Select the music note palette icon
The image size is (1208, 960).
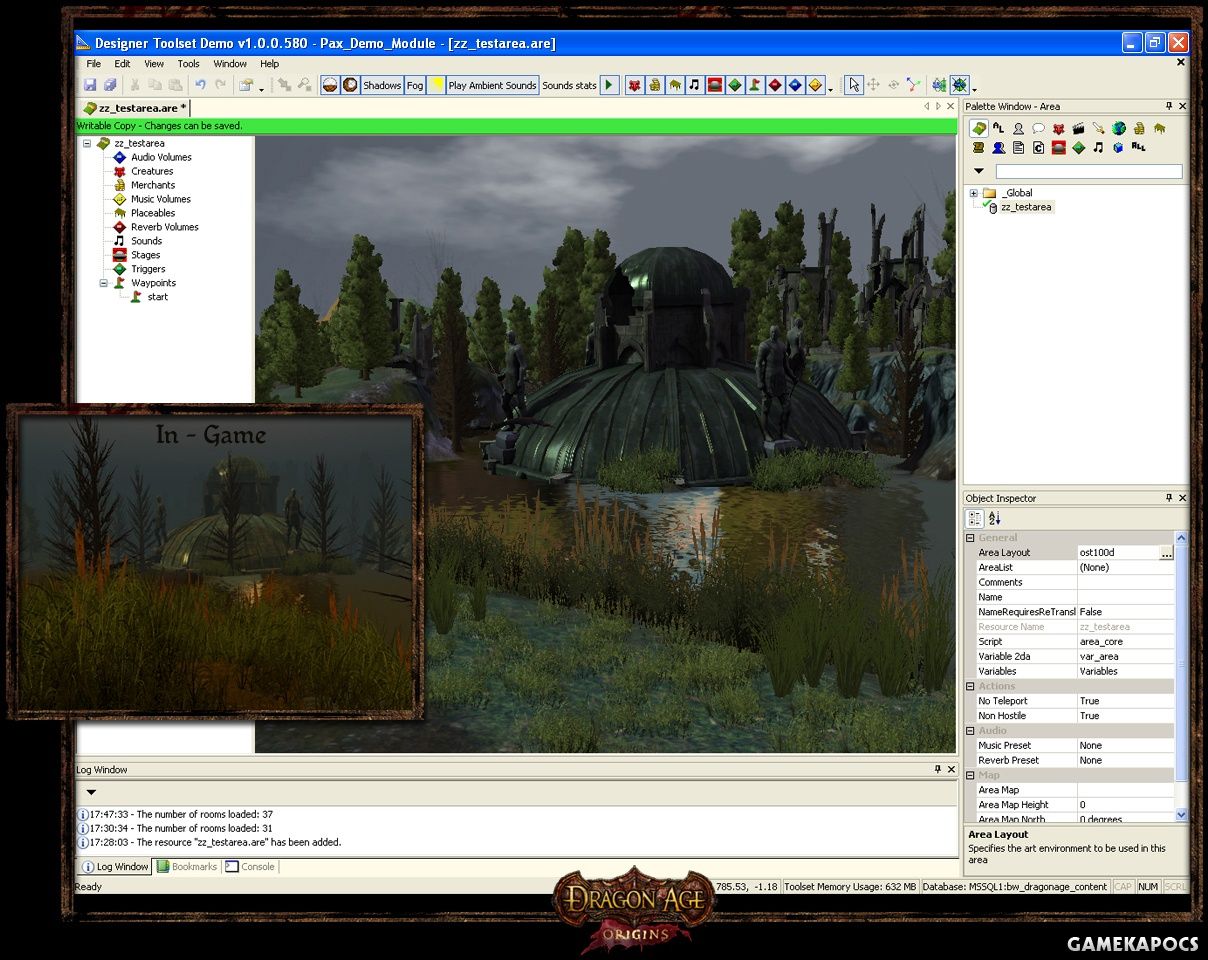(1098, 148)
